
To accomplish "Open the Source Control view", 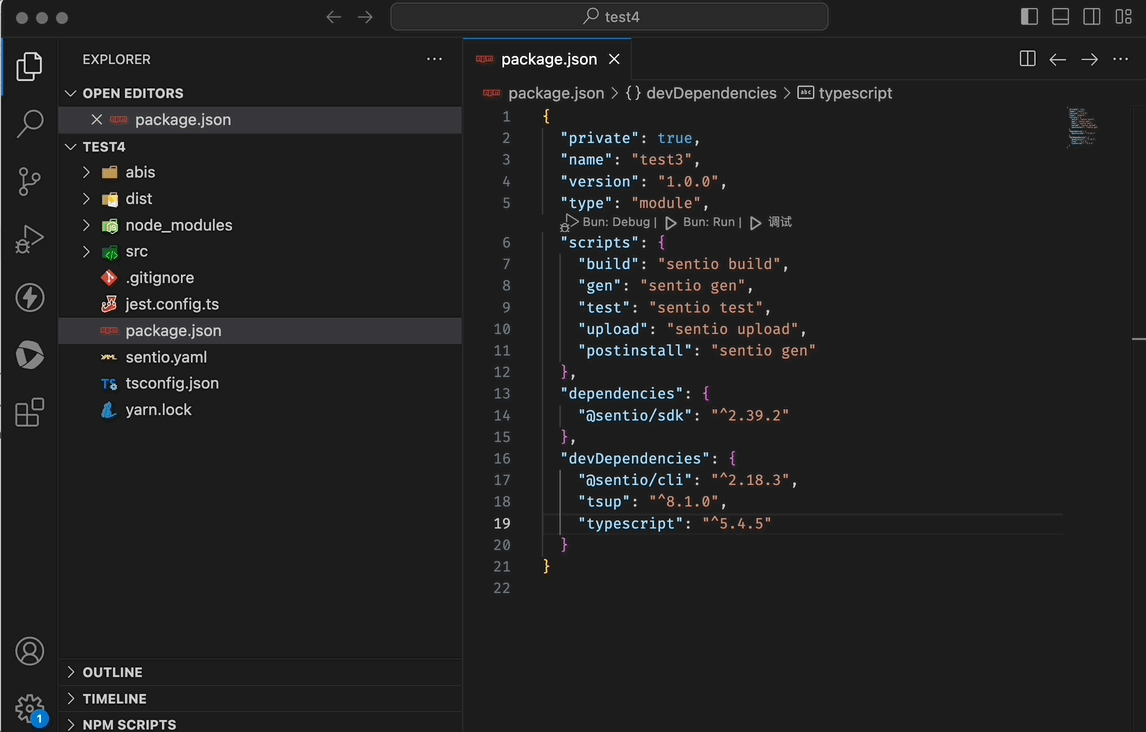I will click(29, 181).
